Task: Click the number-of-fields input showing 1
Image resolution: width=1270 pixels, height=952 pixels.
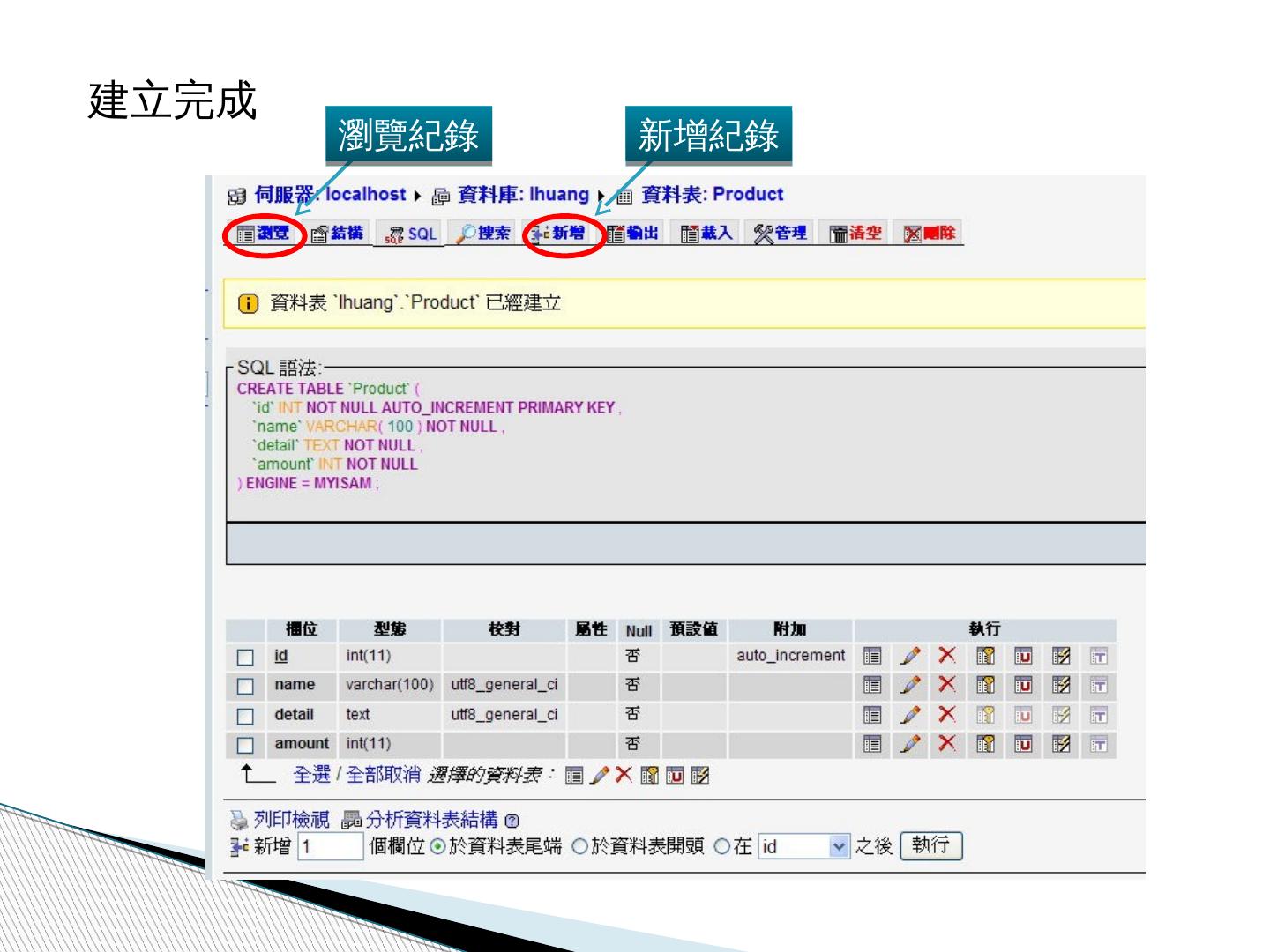Action: (x=331, y=847)
